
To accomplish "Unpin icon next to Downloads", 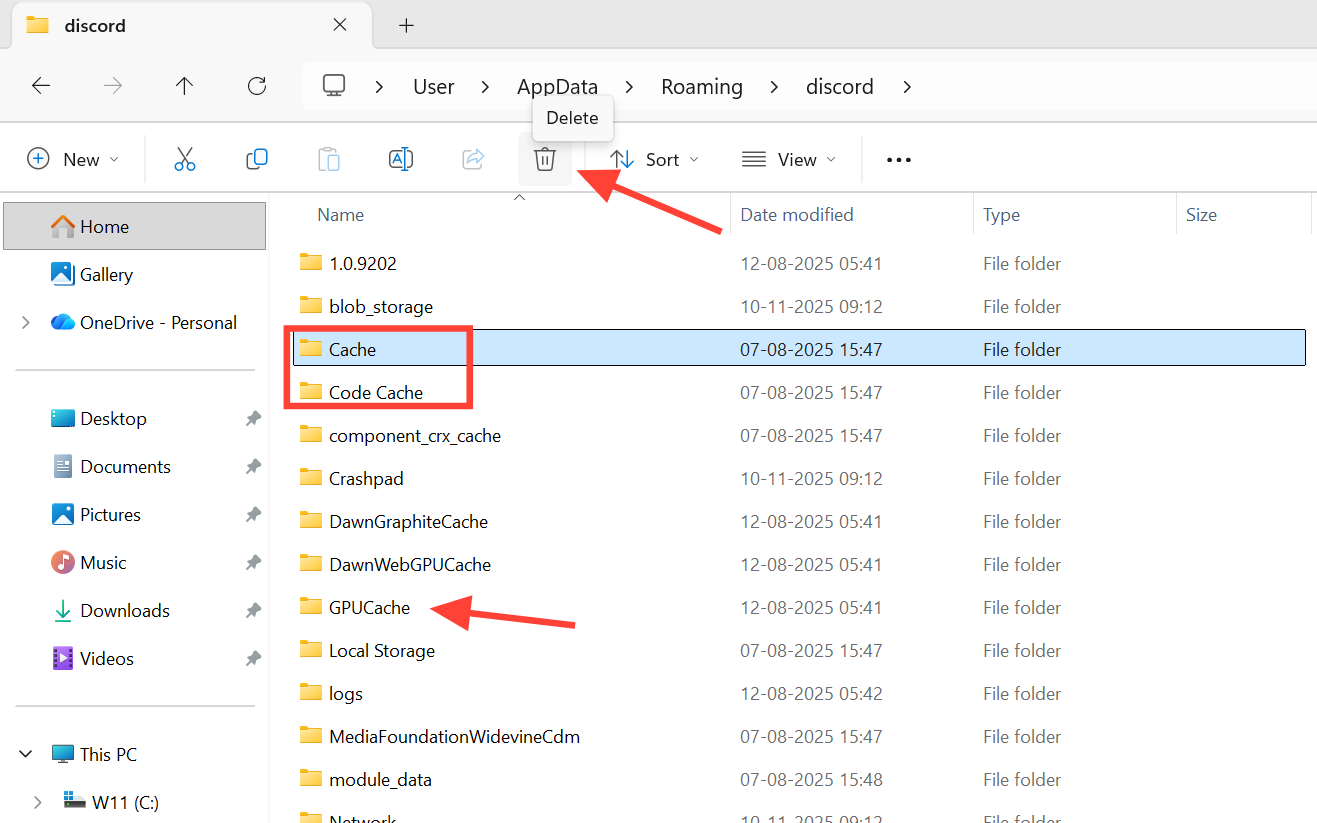I will [x=253, y=611].
